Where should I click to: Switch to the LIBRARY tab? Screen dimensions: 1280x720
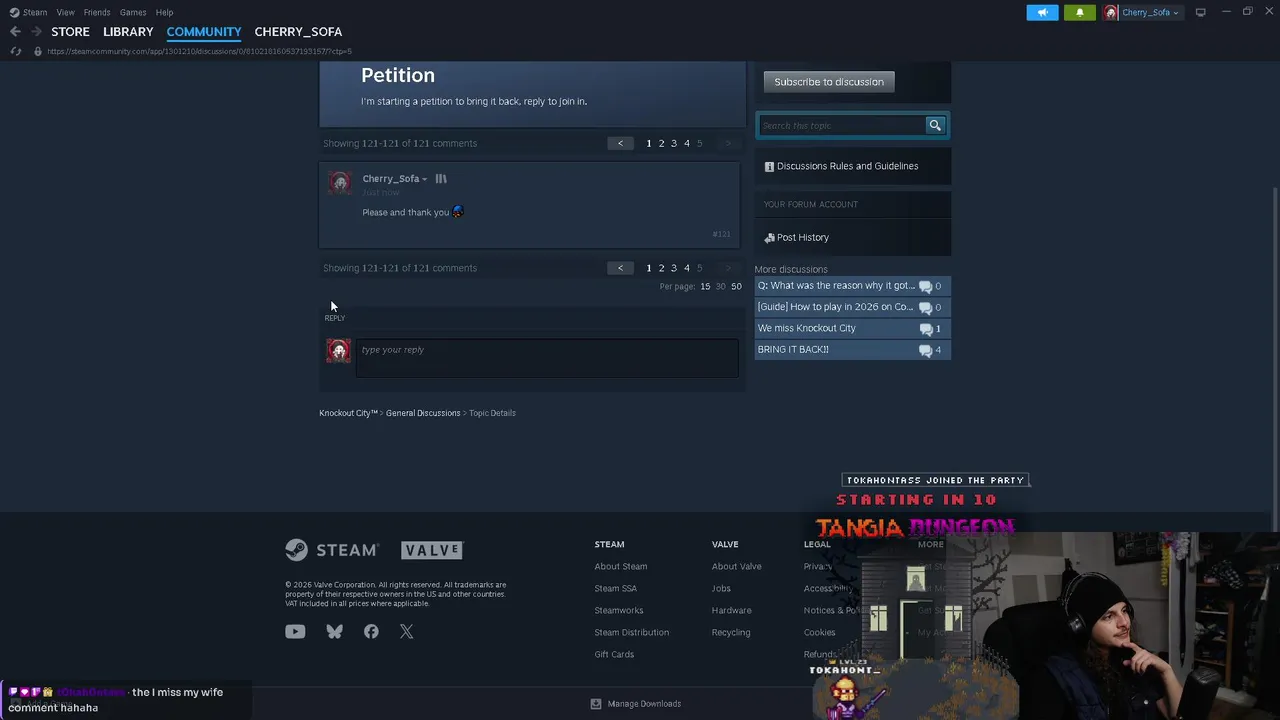[x=128, y=32]
